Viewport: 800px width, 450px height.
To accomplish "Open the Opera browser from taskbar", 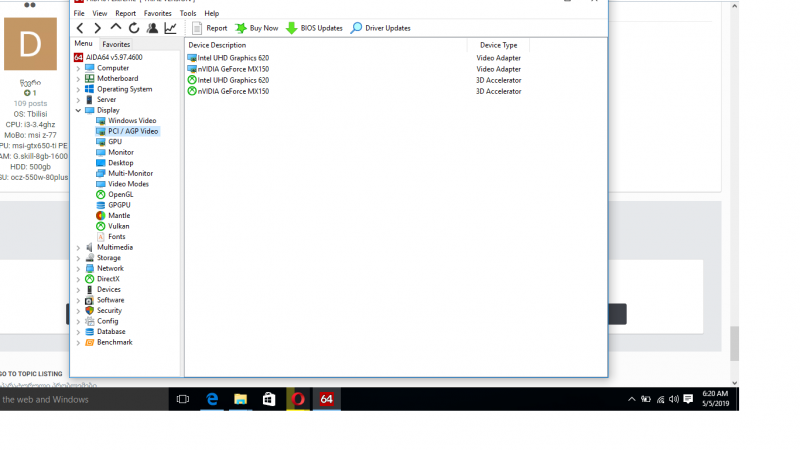I will click(x=298, y=399).
